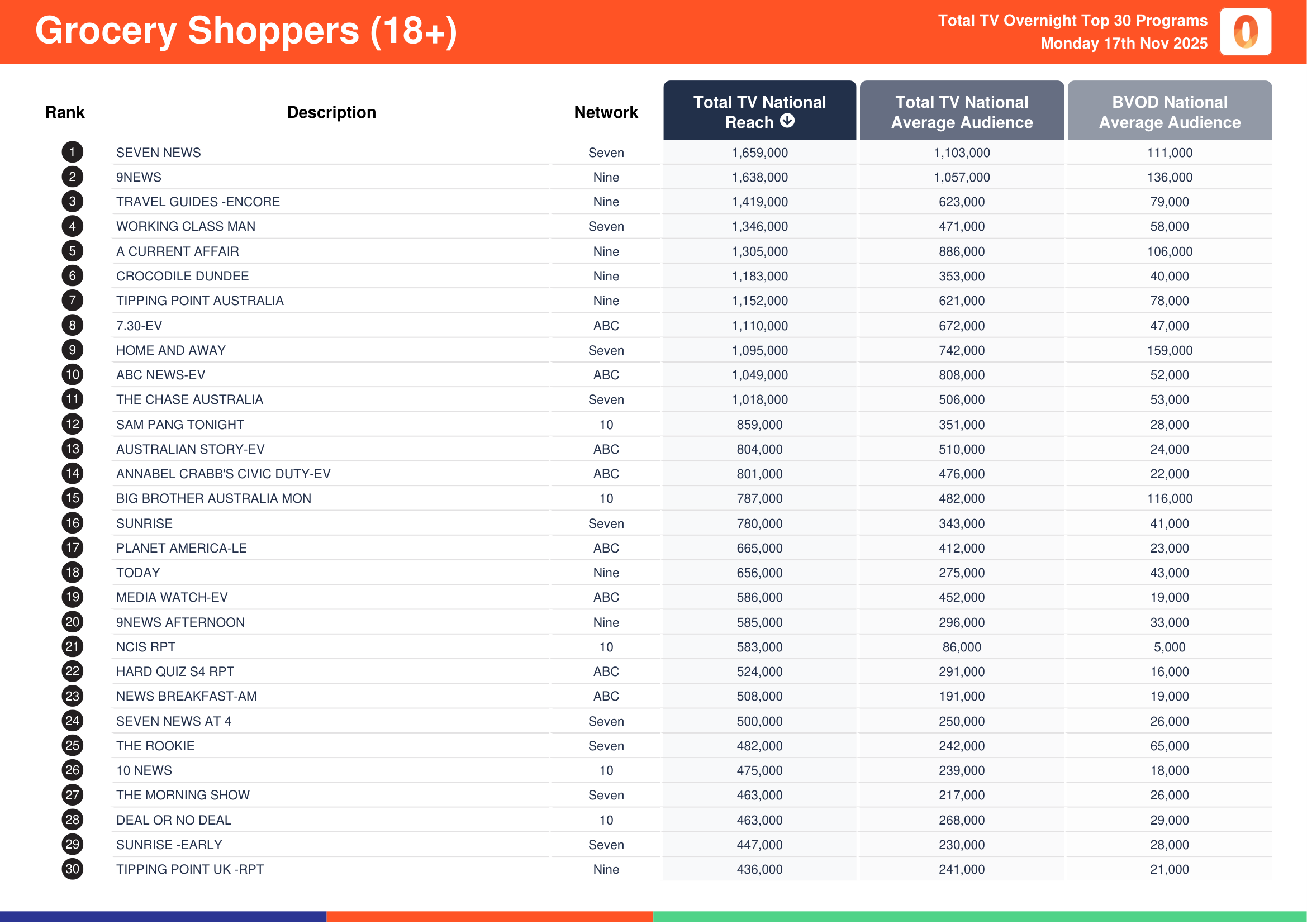Click the rank 15 badge beside BIG BROTHER AUSTRALIA

[72, 498]
